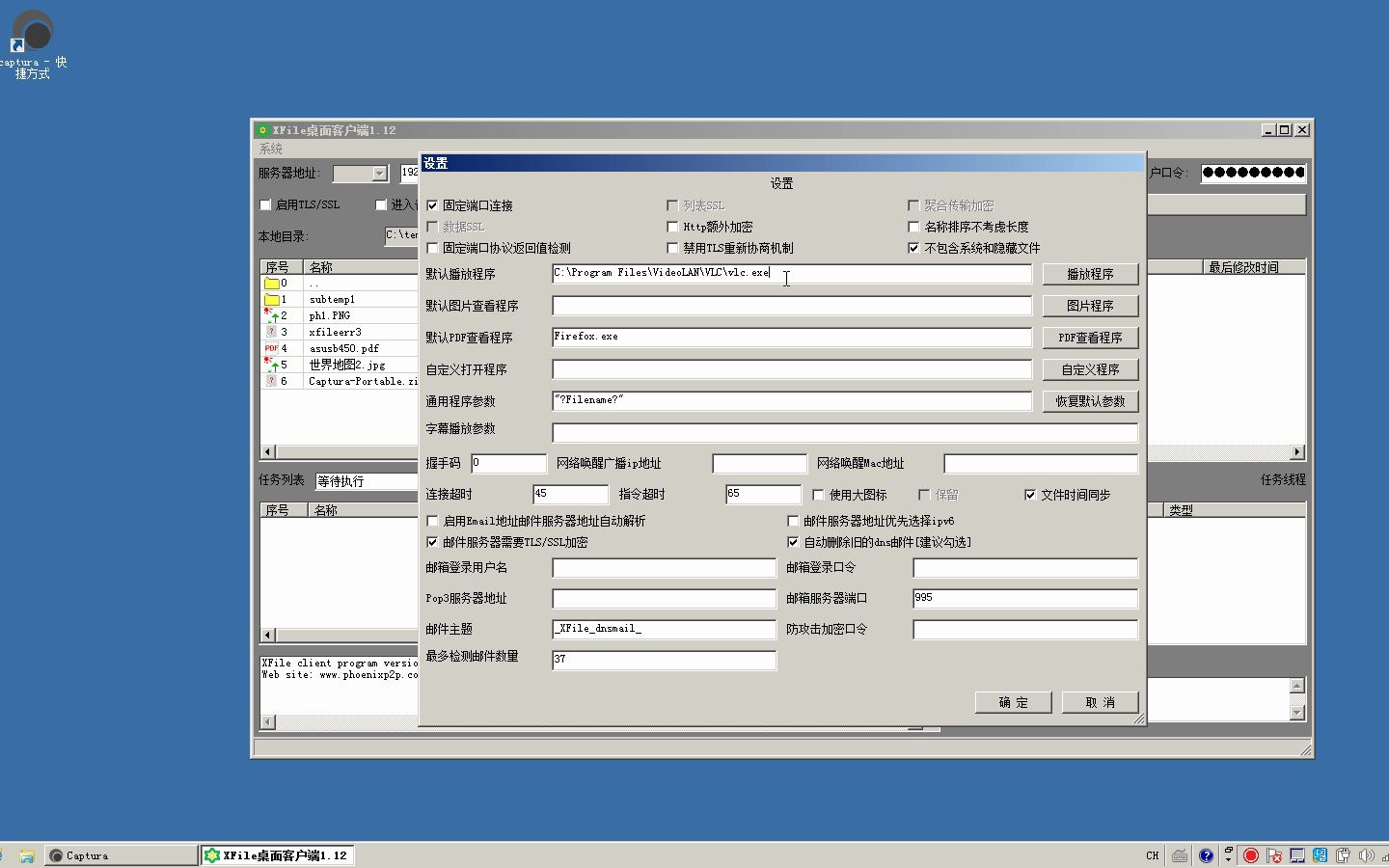Uncheck 不包含系统和隐藏文件 checkbox
This screenshot has height=868, width=1389.
tap(913, 248)
